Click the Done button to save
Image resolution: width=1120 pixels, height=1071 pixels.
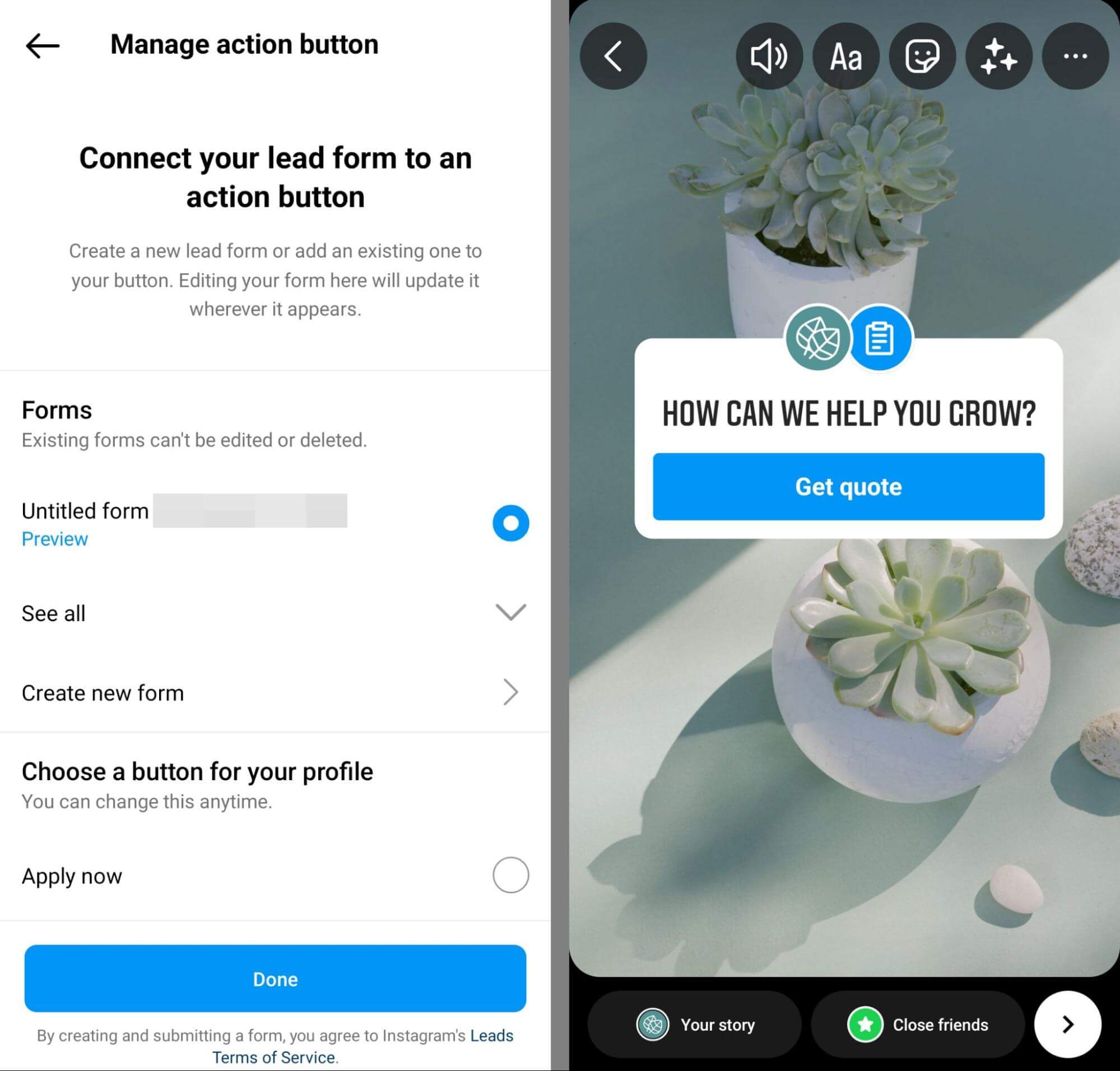tap(275, 979)
